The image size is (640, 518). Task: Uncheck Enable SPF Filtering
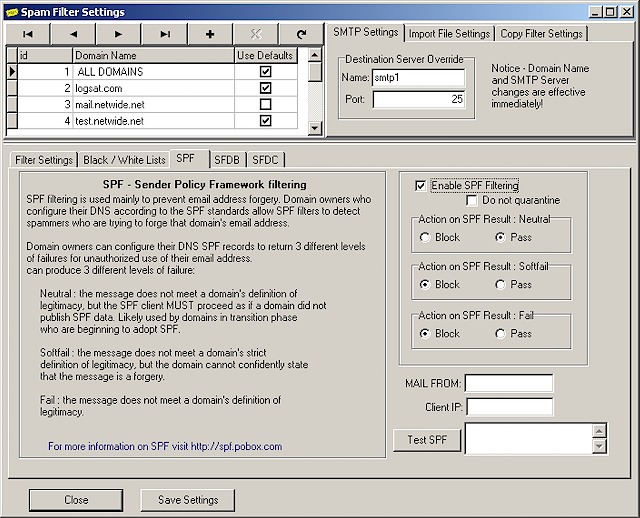tap(420, 186)
